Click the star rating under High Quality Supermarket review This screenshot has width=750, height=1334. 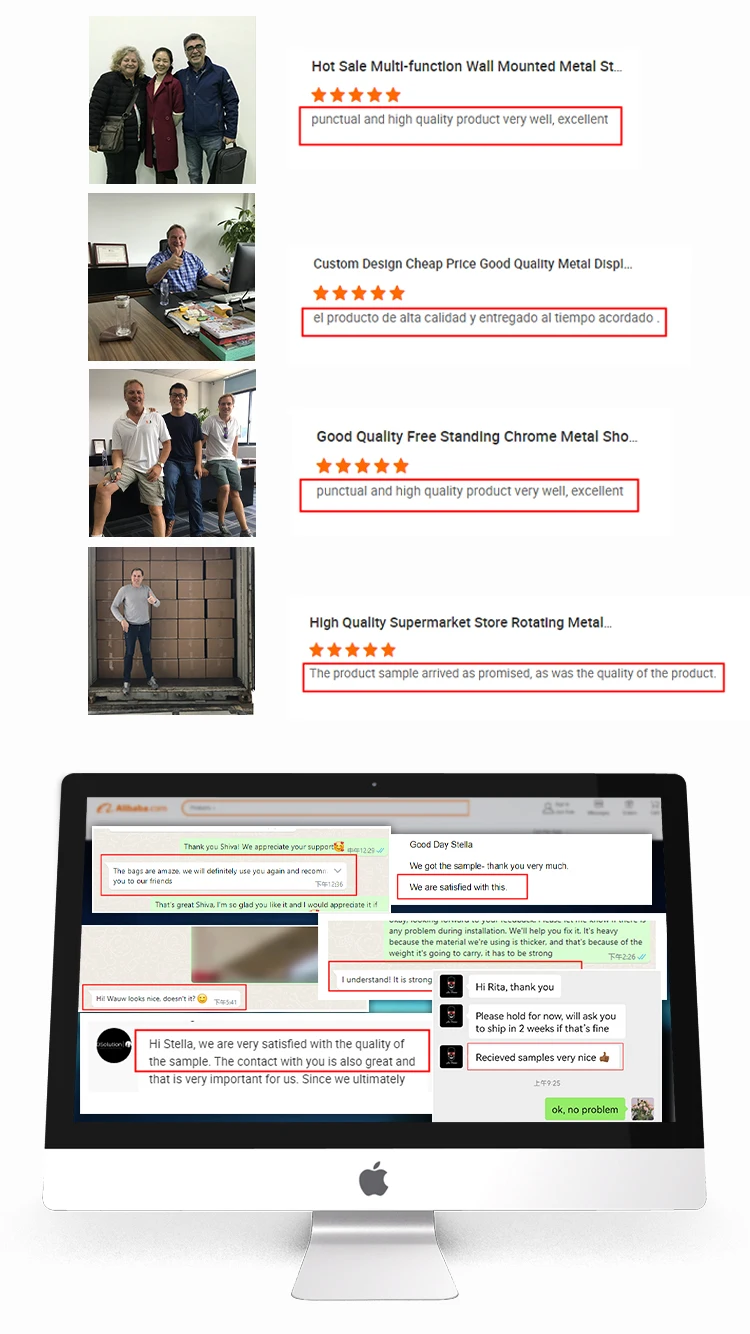[353, 650]
